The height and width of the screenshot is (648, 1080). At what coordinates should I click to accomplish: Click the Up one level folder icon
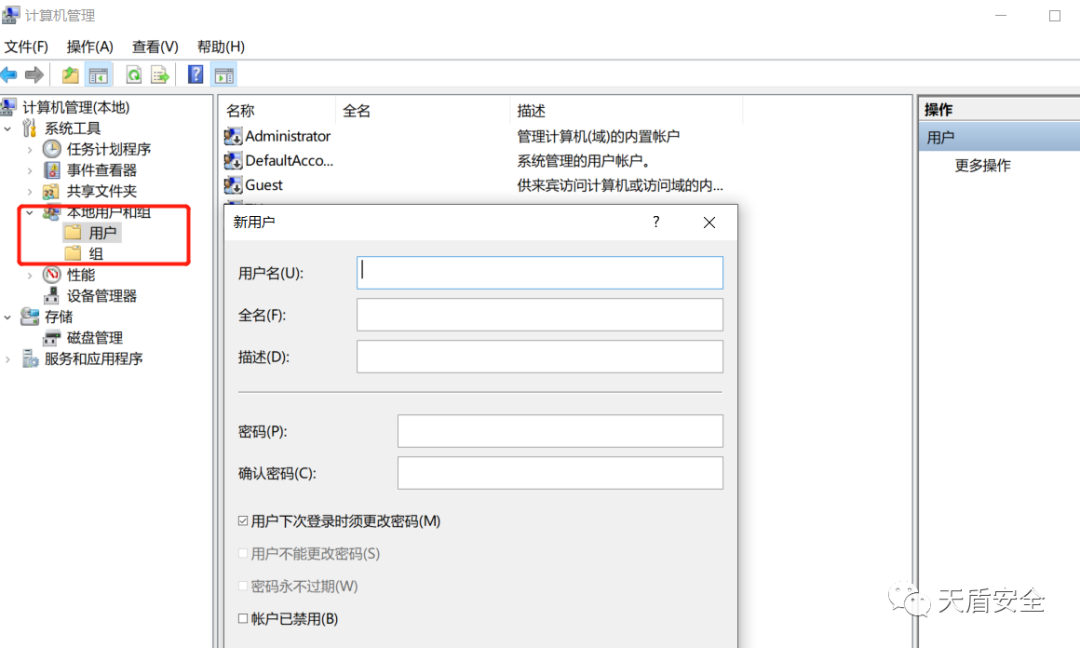(70, 75)
